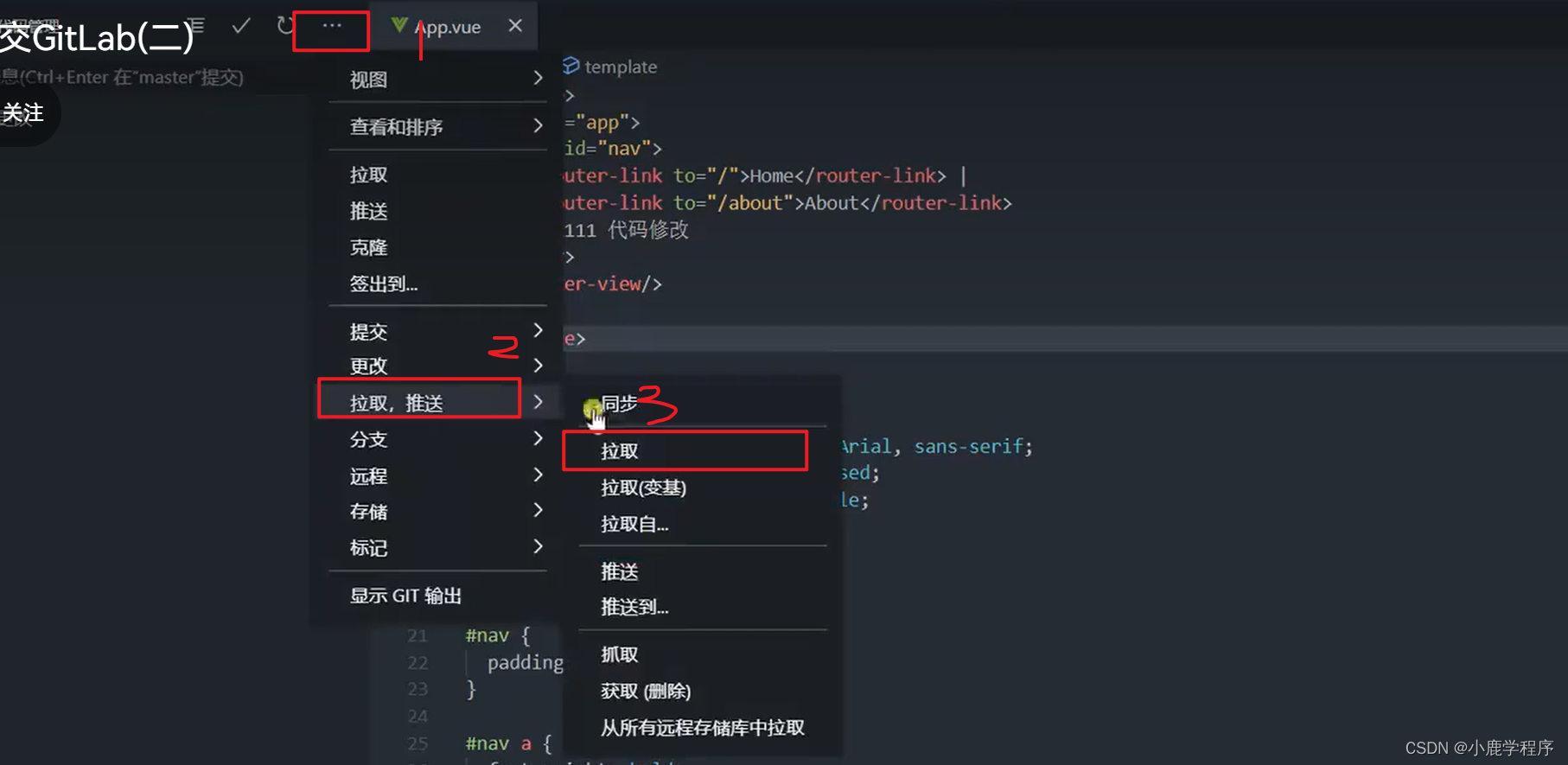Image resolution: width=1568 pixels, height=765 pixels.
Task: Click line number 21 in editor gutter
Action: (417, 635)
